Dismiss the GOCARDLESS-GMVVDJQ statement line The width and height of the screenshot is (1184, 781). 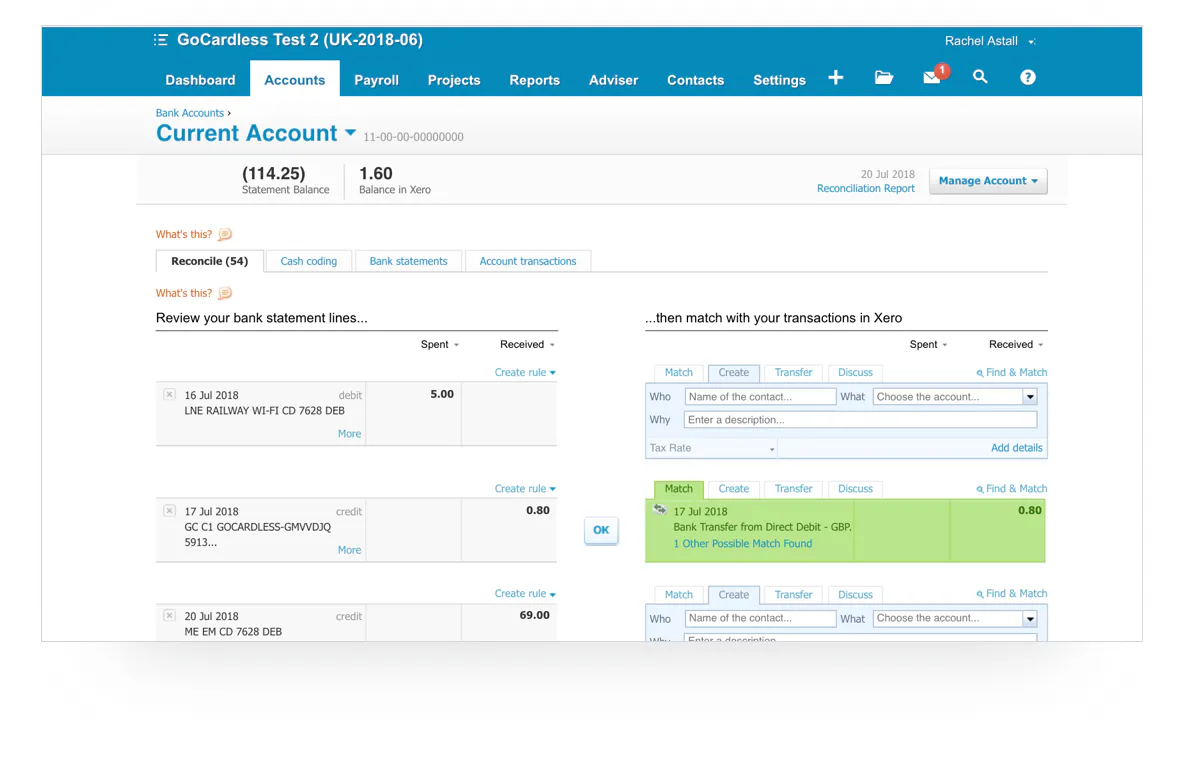[169, 511]
